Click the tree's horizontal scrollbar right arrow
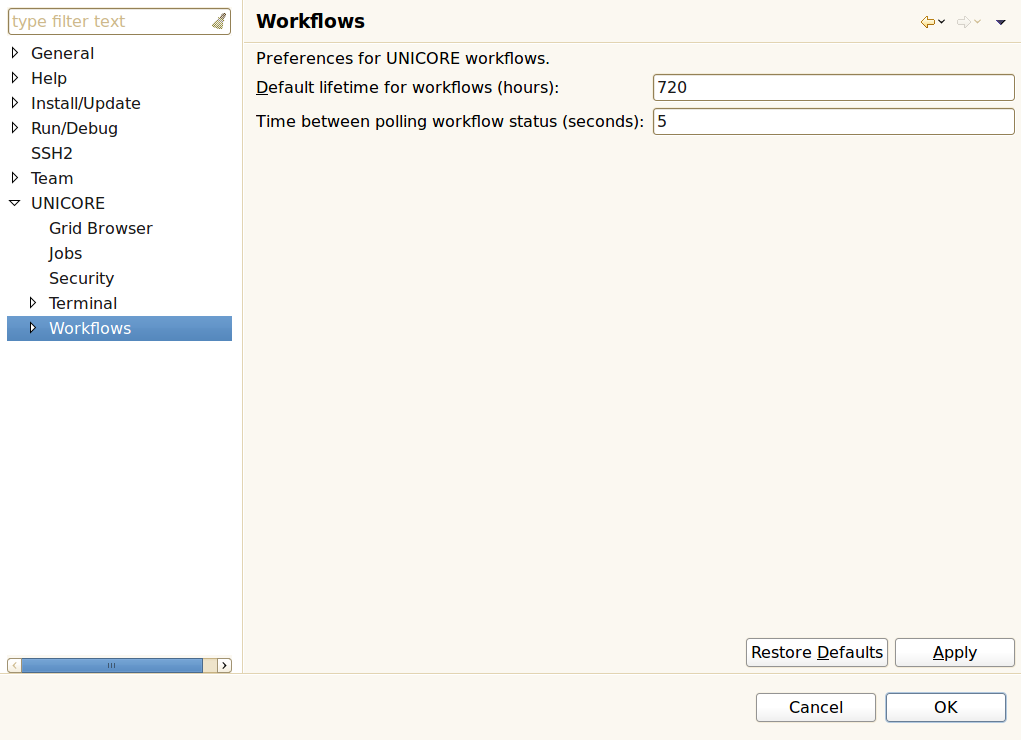This screenshot has width=1021, height=740. click(224, 665)
